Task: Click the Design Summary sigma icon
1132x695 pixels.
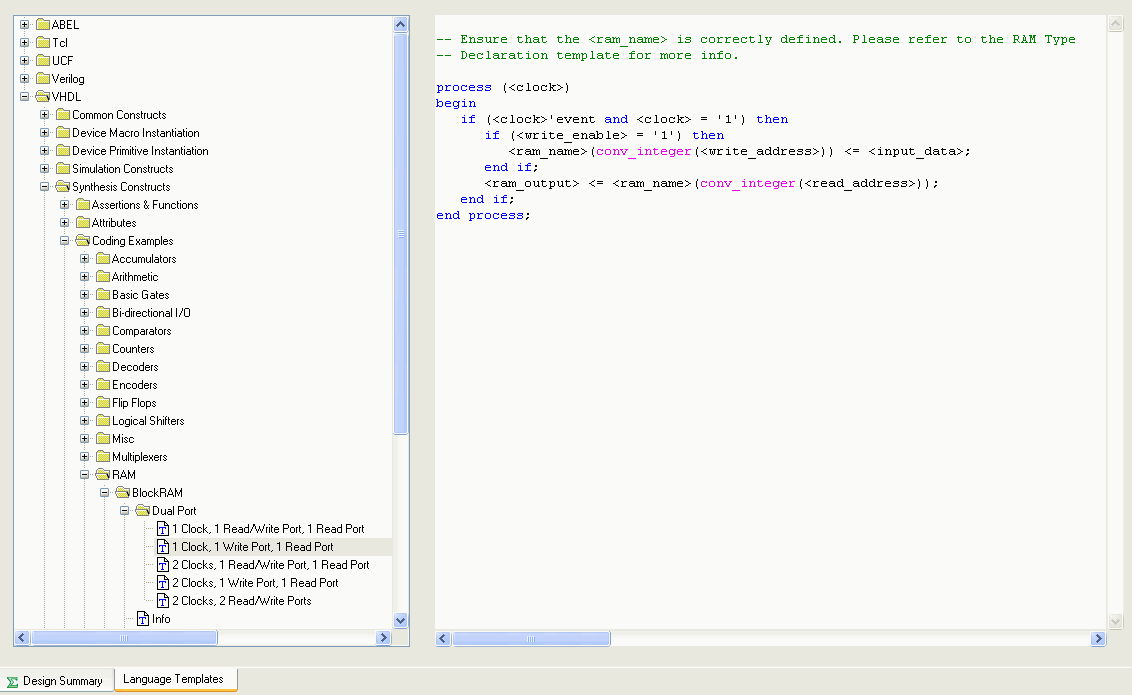Action: tap(12, 681)
